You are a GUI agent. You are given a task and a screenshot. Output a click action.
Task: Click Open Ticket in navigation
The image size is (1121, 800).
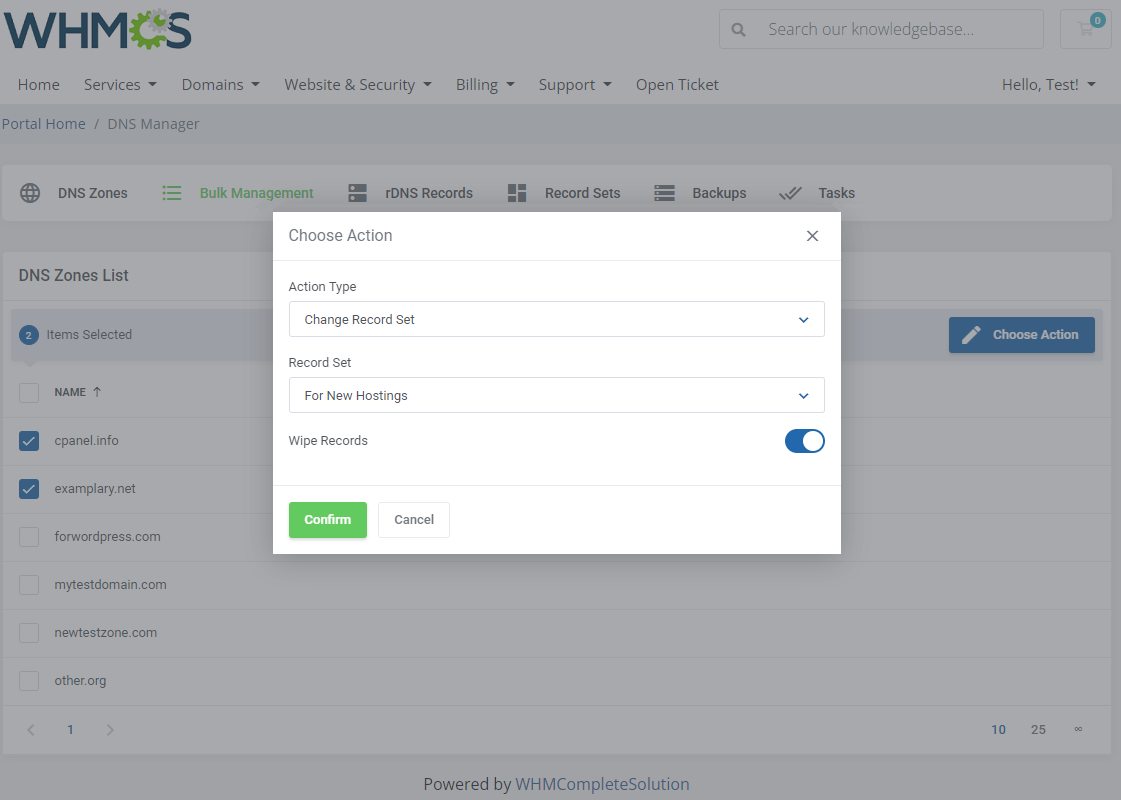(677, 84)
